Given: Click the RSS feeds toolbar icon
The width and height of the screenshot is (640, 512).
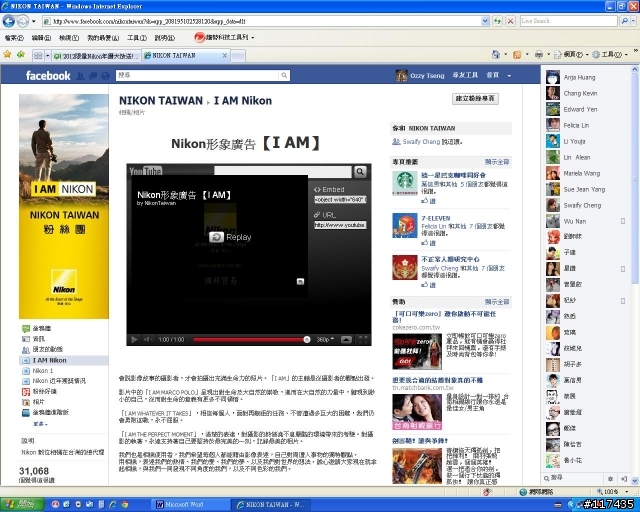Looking at the screenshot, I should (517, 54).
